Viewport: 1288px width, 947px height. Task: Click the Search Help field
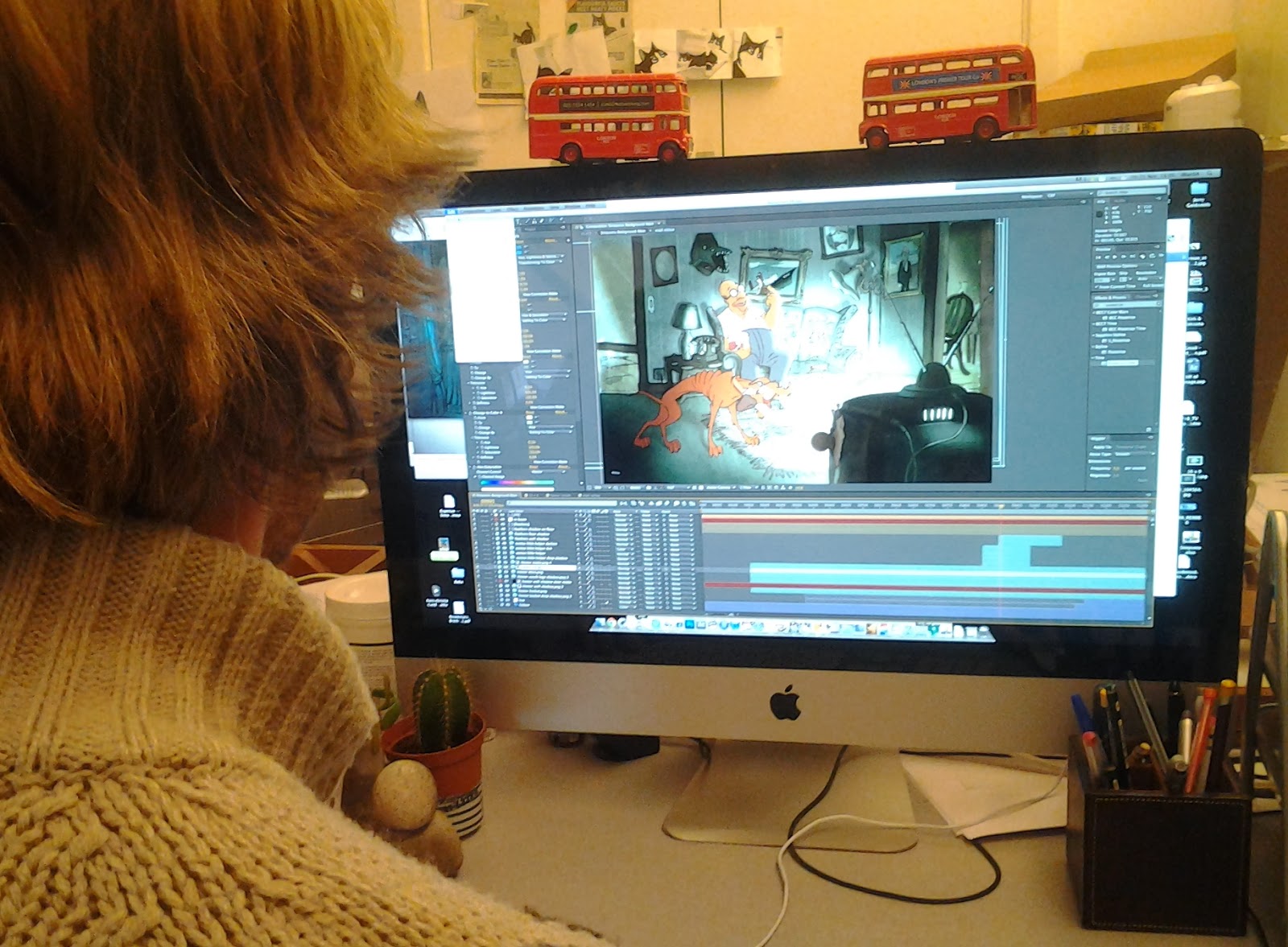click(1133, 193)
